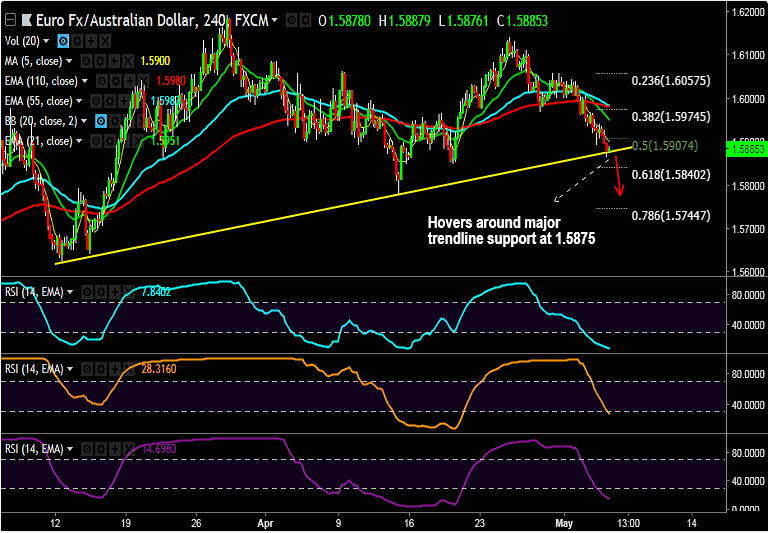Hide the EMA (110, close) line
The width and height of the screenshot is (768, 533).
tap(102, 81)
